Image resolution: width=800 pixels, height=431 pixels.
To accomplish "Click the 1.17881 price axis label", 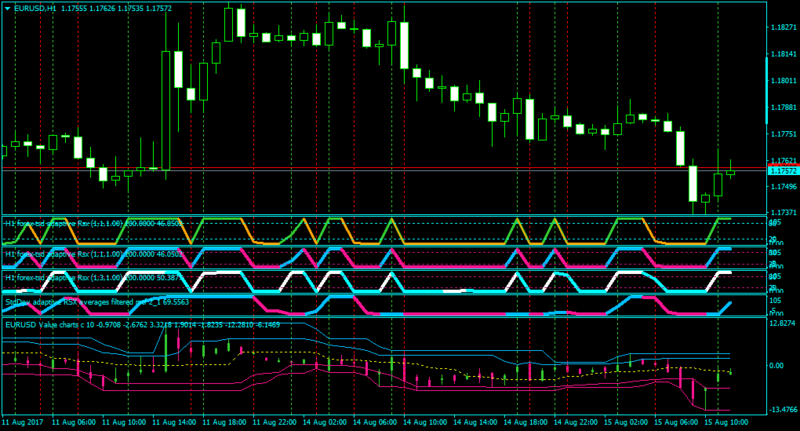I will point(783,107).
